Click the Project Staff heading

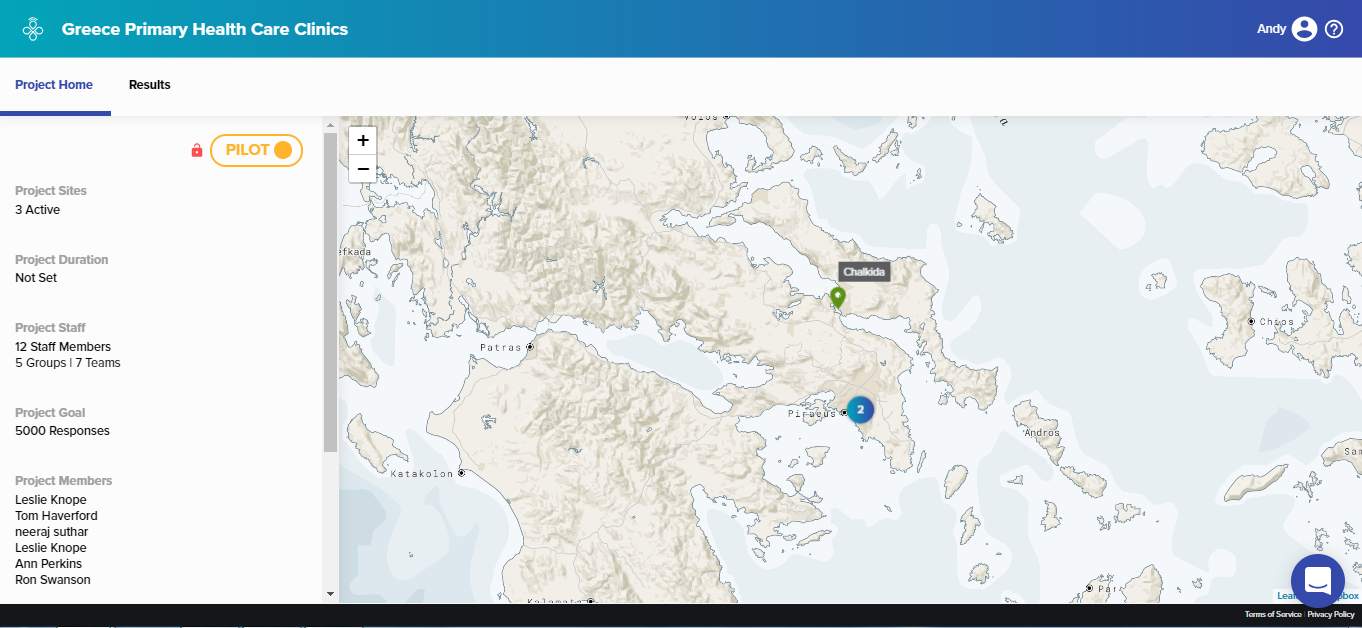coord(50,328)
